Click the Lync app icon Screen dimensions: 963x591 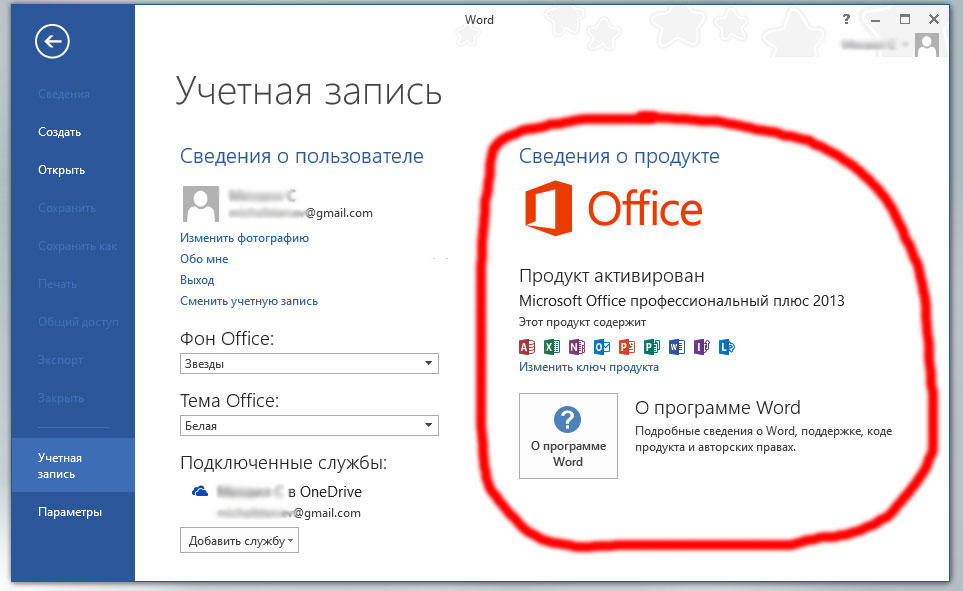727,347
